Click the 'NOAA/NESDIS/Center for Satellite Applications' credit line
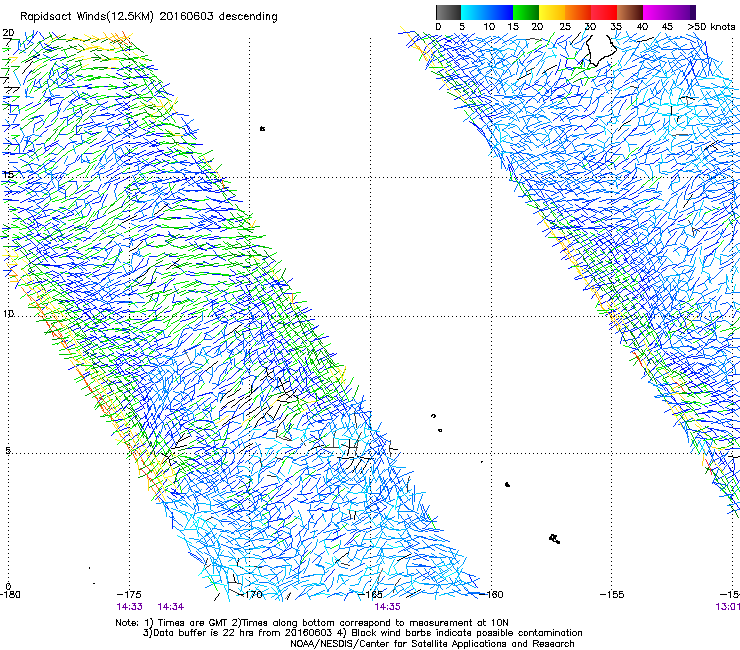740x650 pixels. click(x=432, y=644)
